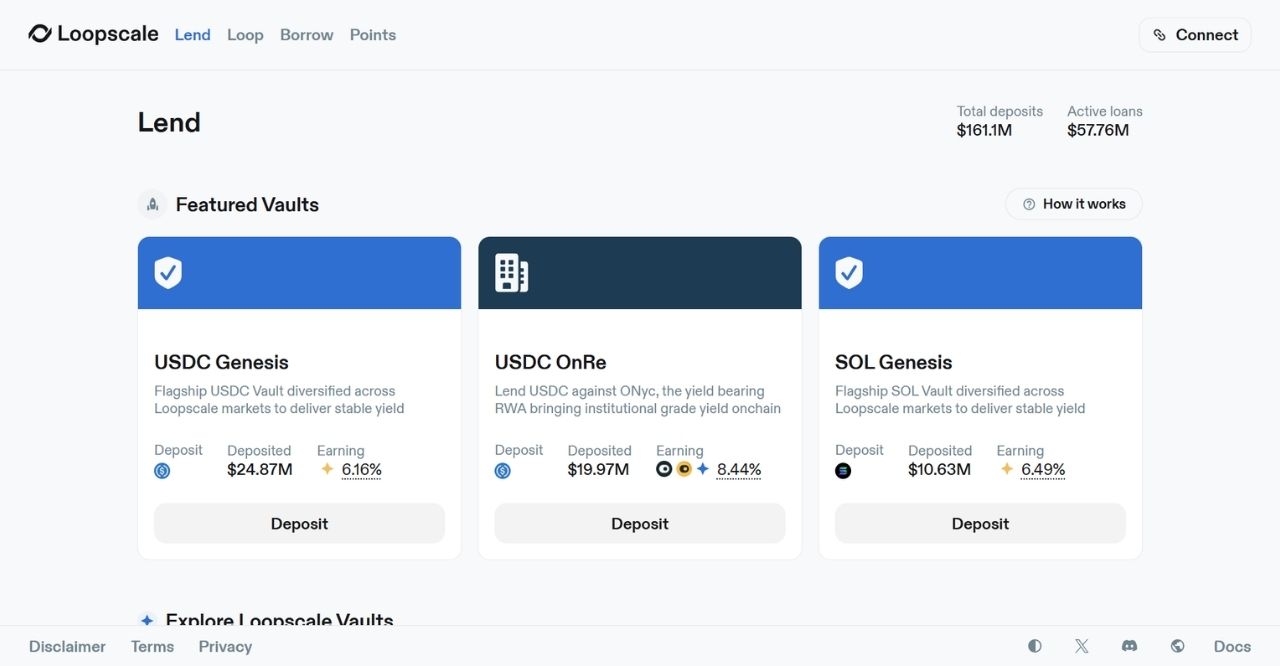1280x666 pixels.
Task: Click the building icon on USDC OnRe card
Action: 511,272
